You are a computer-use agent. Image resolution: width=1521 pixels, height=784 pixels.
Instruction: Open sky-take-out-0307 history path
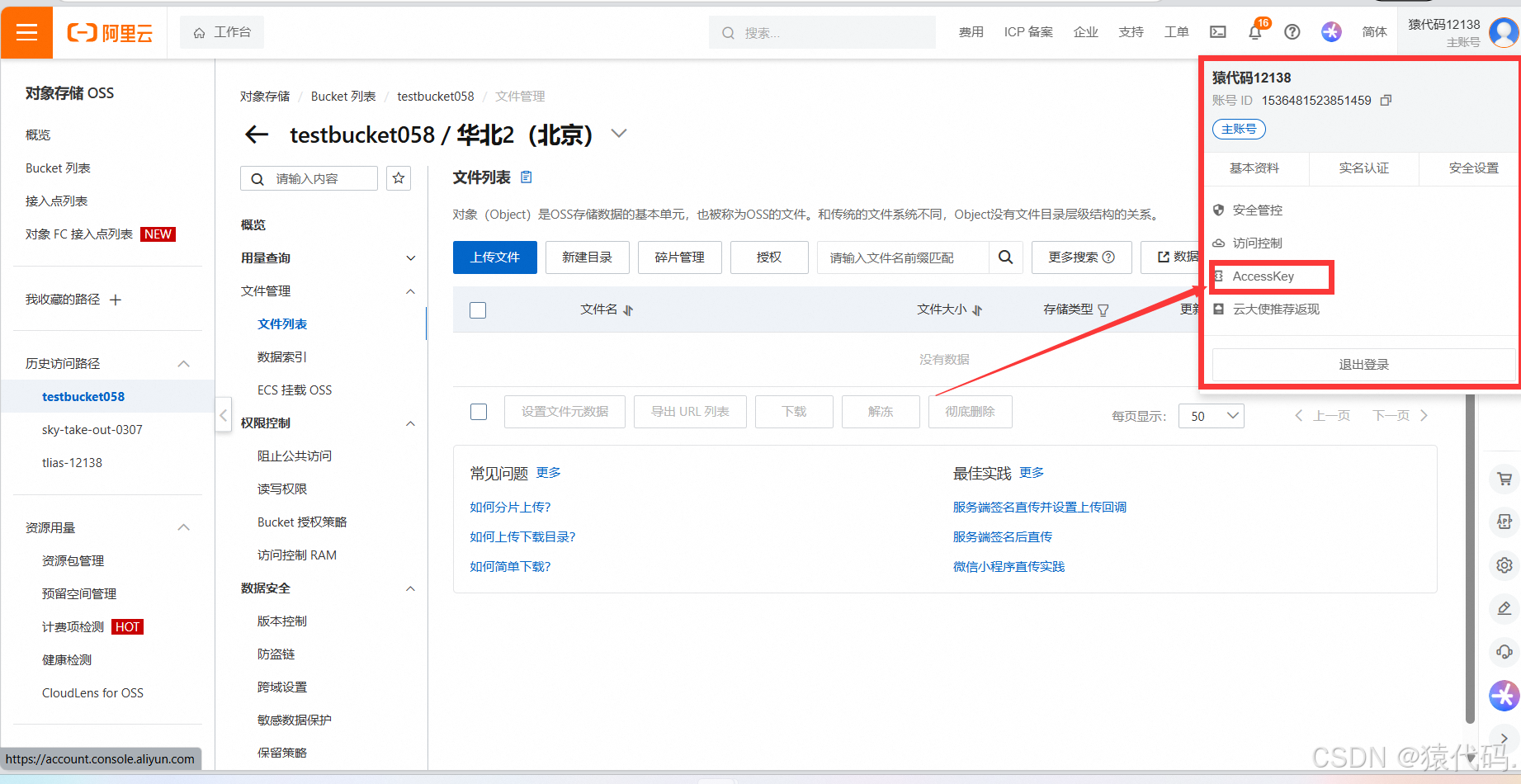[x=92, y=430]
